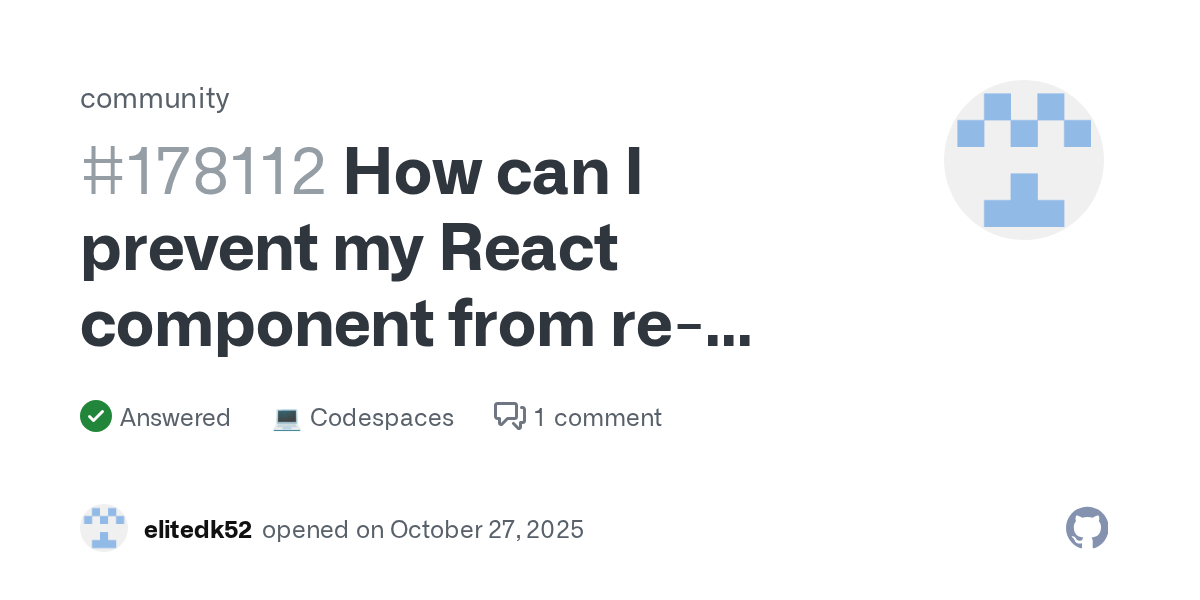Click discussion number #178112
This screenshot has width=1200, height=600.
203,172
